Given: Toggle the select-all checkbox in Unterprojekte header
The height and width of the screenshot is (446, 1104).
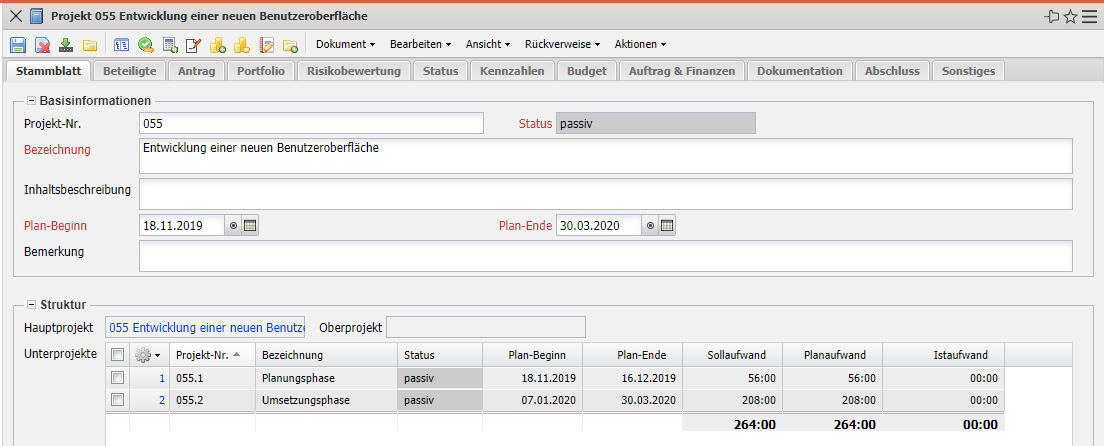Looking at the screenshot, I should tap(118, 354).
